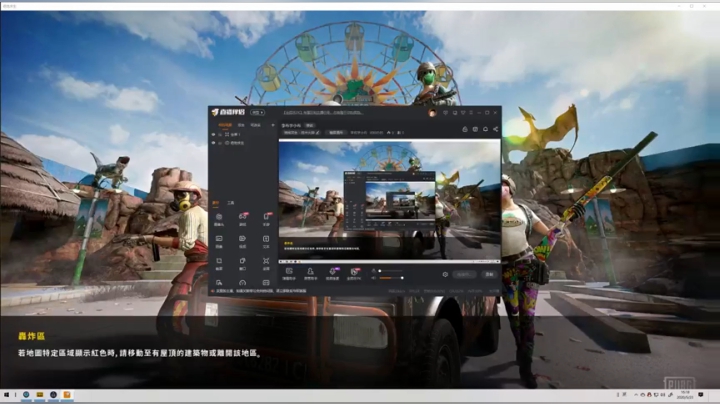
Task: Add a mobile game source with phone icon
Action: point(266,219)
